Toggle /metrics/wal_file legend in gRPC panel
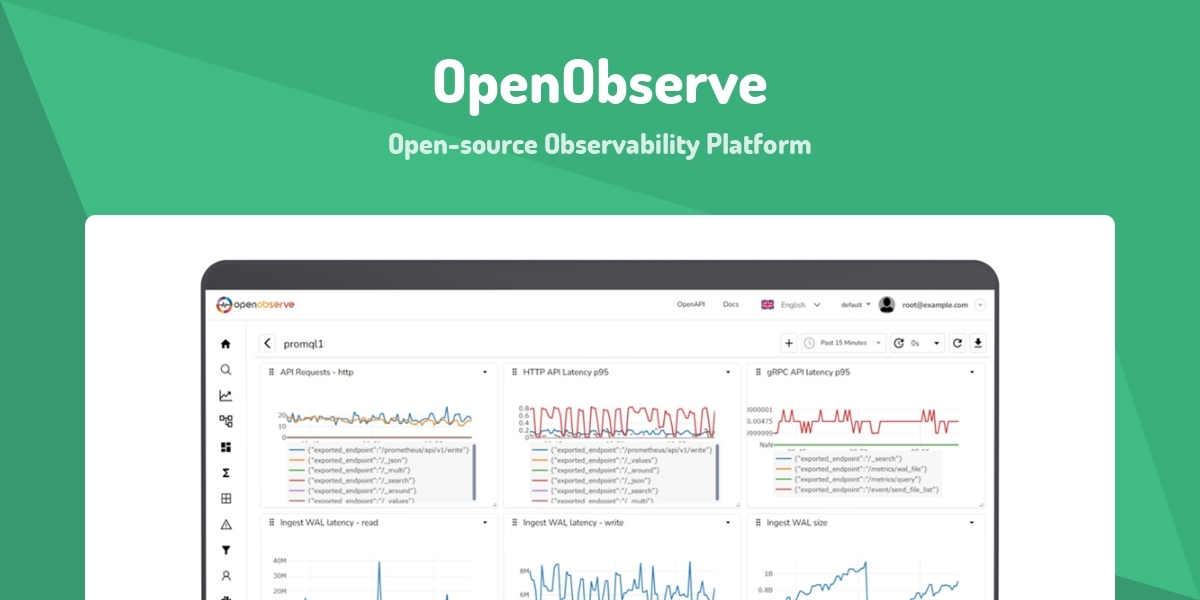The width and height of the screenshot is (1200, 600). (851, 468)
